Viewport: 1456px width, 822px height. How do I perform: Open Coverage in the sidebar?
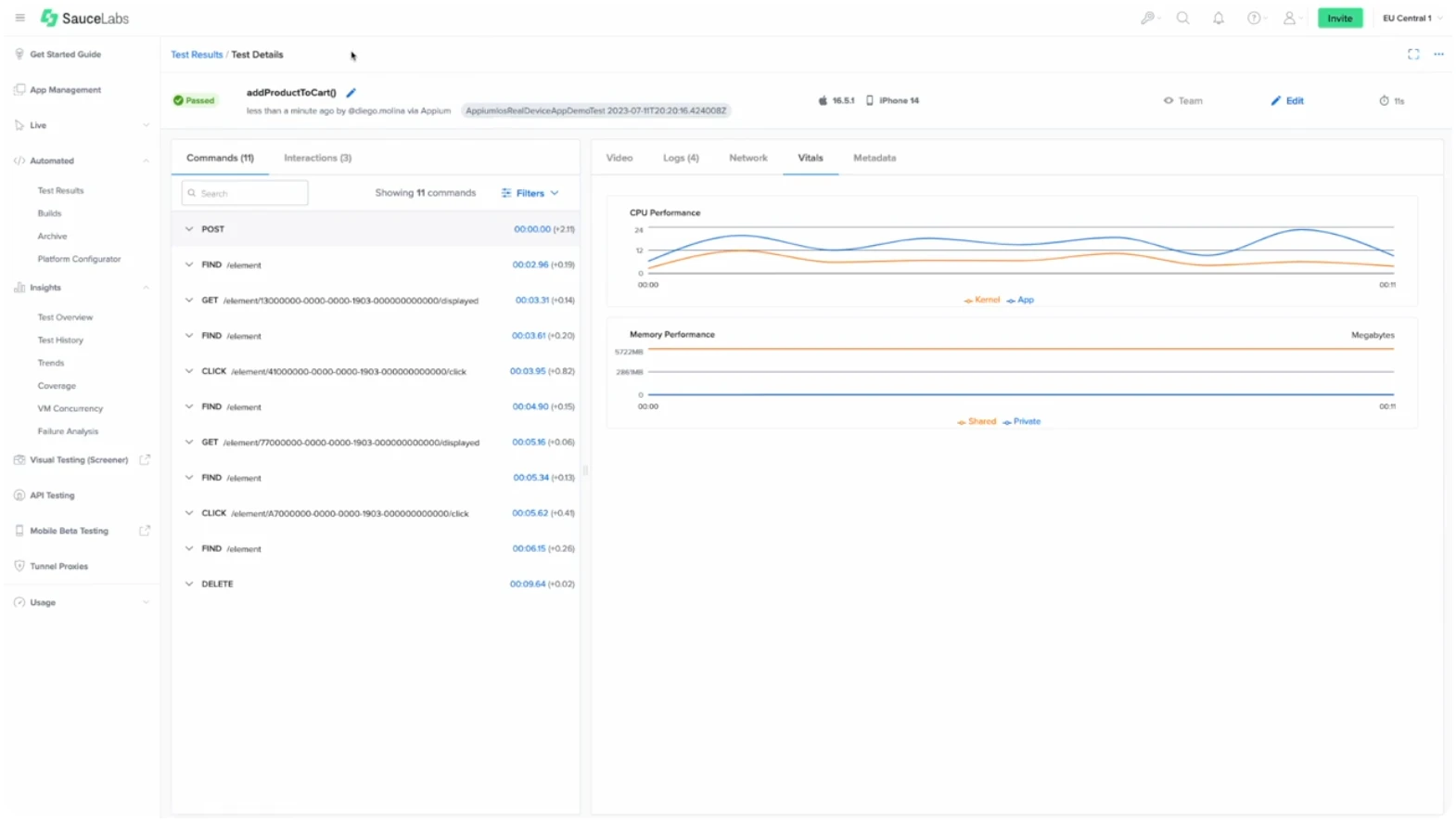(x=57, y=386)
